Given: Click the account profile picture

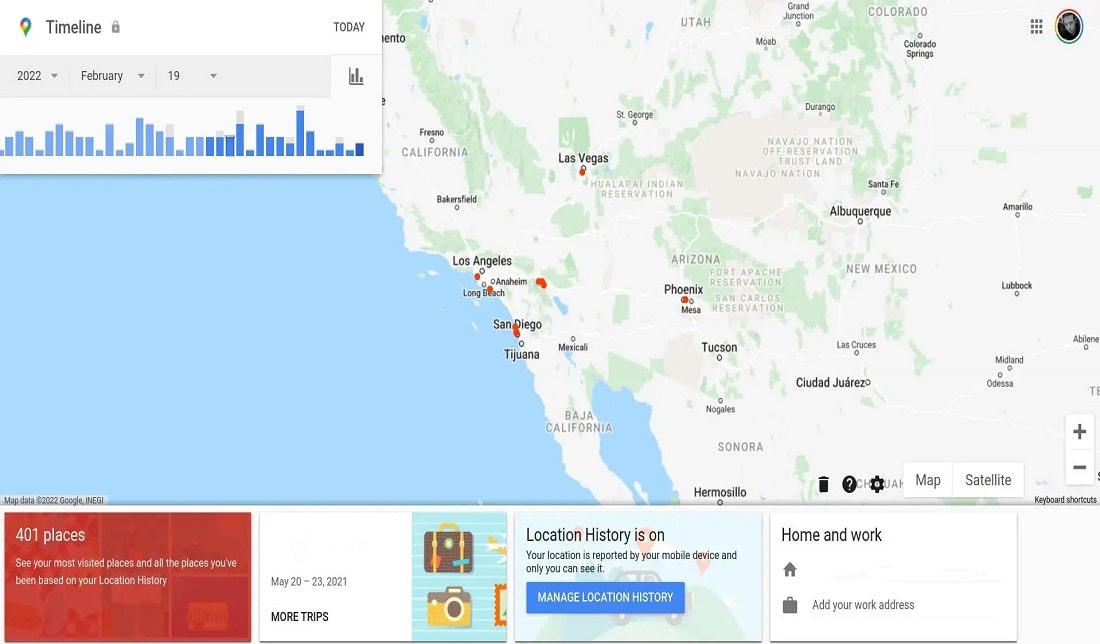Looking at the screenshot, I should [x=1069, y=26].
